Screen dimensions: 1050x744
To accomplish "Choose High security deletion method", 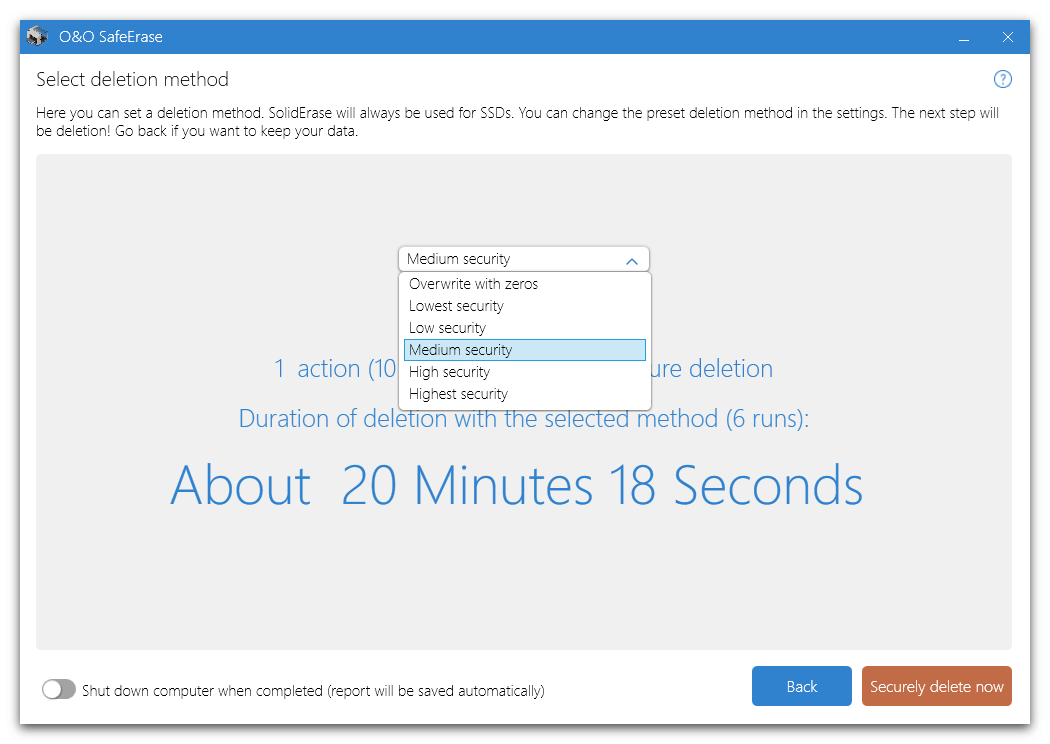I will pos(524,372).
